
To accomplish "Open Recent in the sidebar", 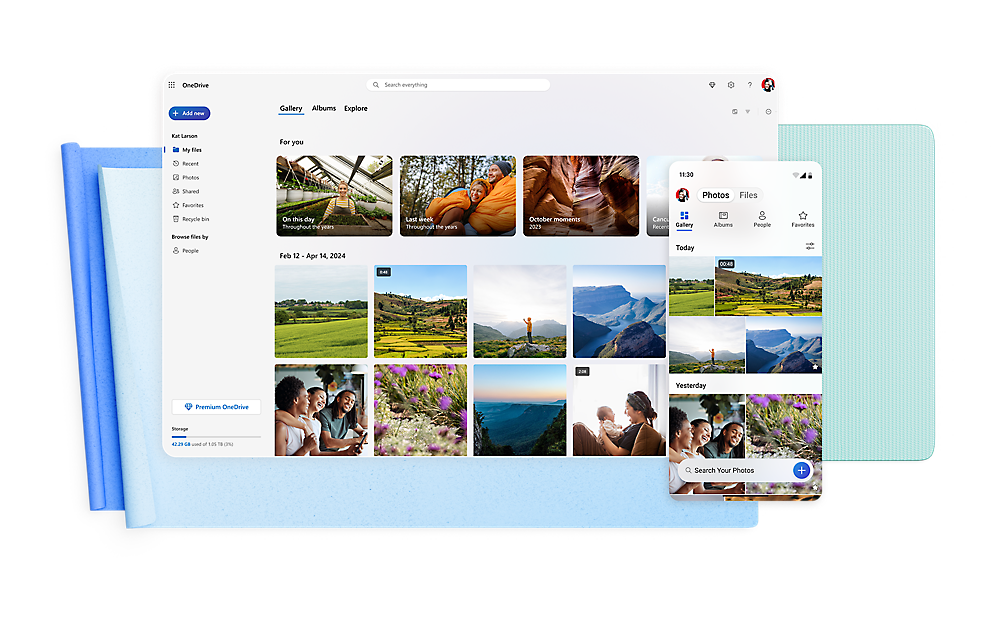I will (186, 164).
